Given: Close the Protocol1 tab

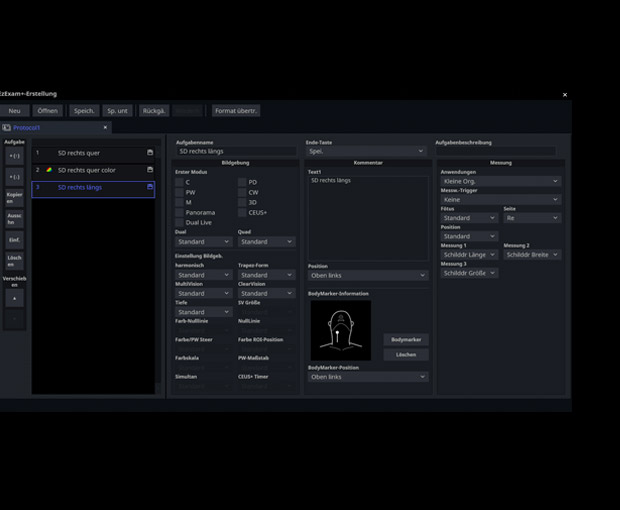Looking at the screenshot, I should [105, 128].
